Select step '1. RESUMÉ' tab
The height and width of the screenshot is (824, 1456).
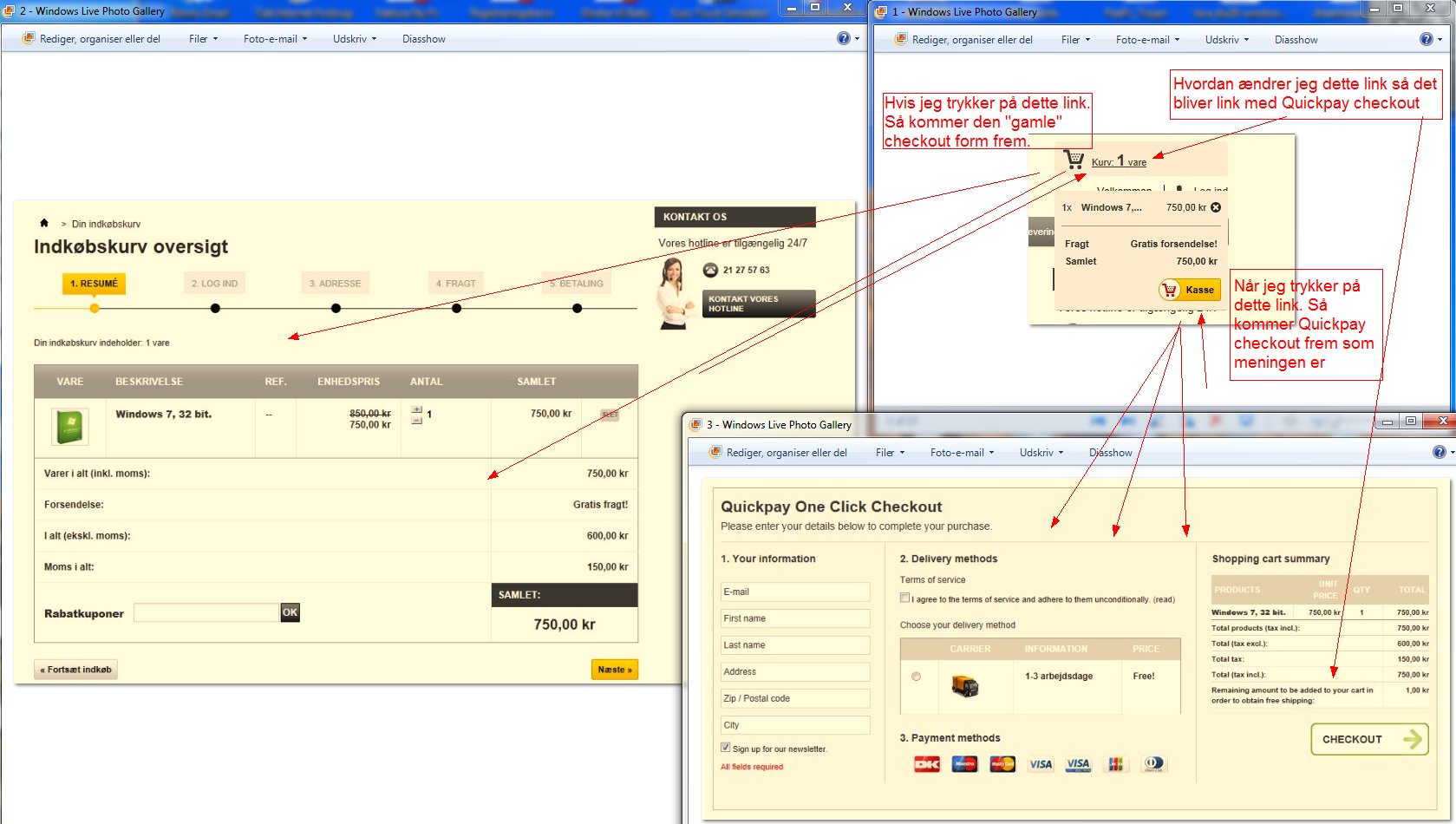pyautogui.click(x=94, y=284)
